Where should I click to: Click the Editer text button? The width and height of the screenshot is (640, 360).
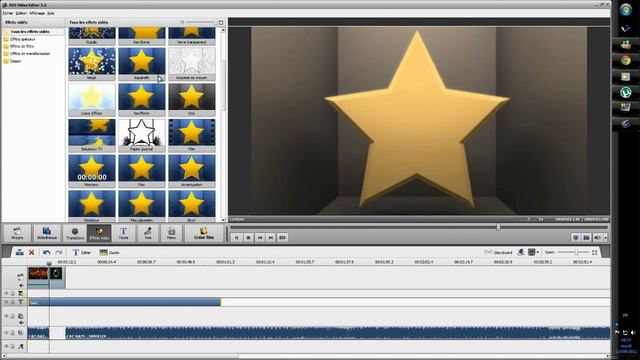(82, 253)
